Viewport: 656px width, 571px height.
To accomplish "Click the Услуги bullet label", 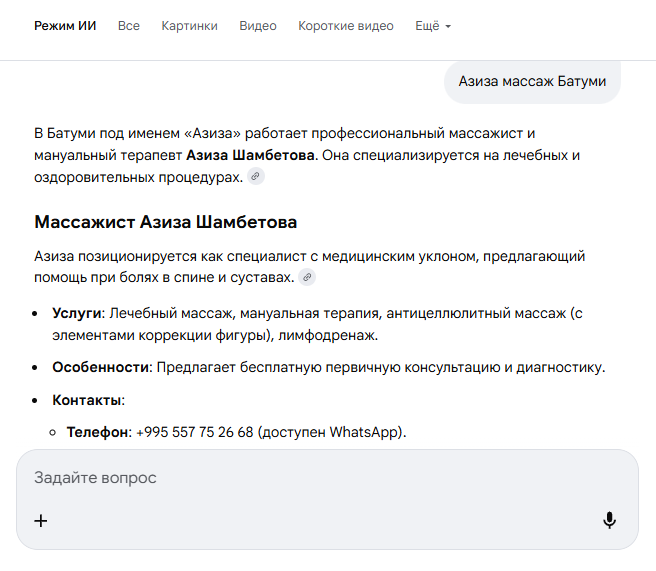I will point(76,313).
